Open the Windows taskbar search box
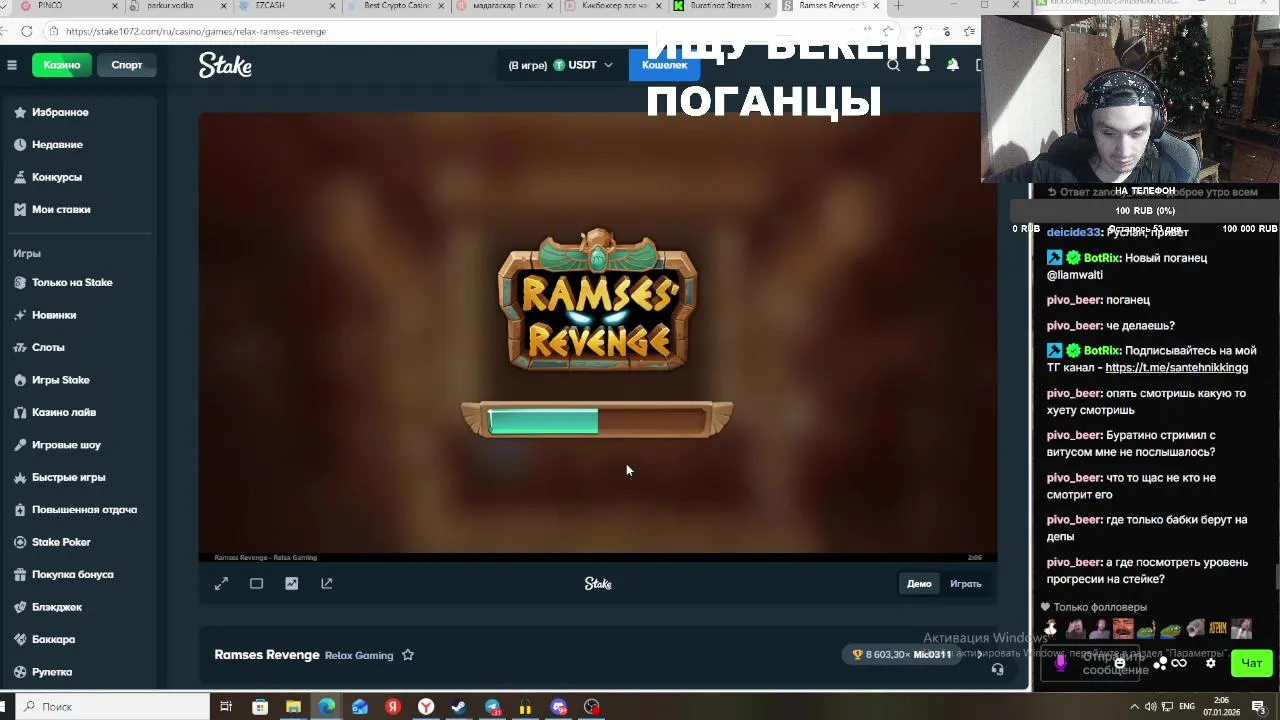This screenshot has width=1280, height=720. [110, 707]
